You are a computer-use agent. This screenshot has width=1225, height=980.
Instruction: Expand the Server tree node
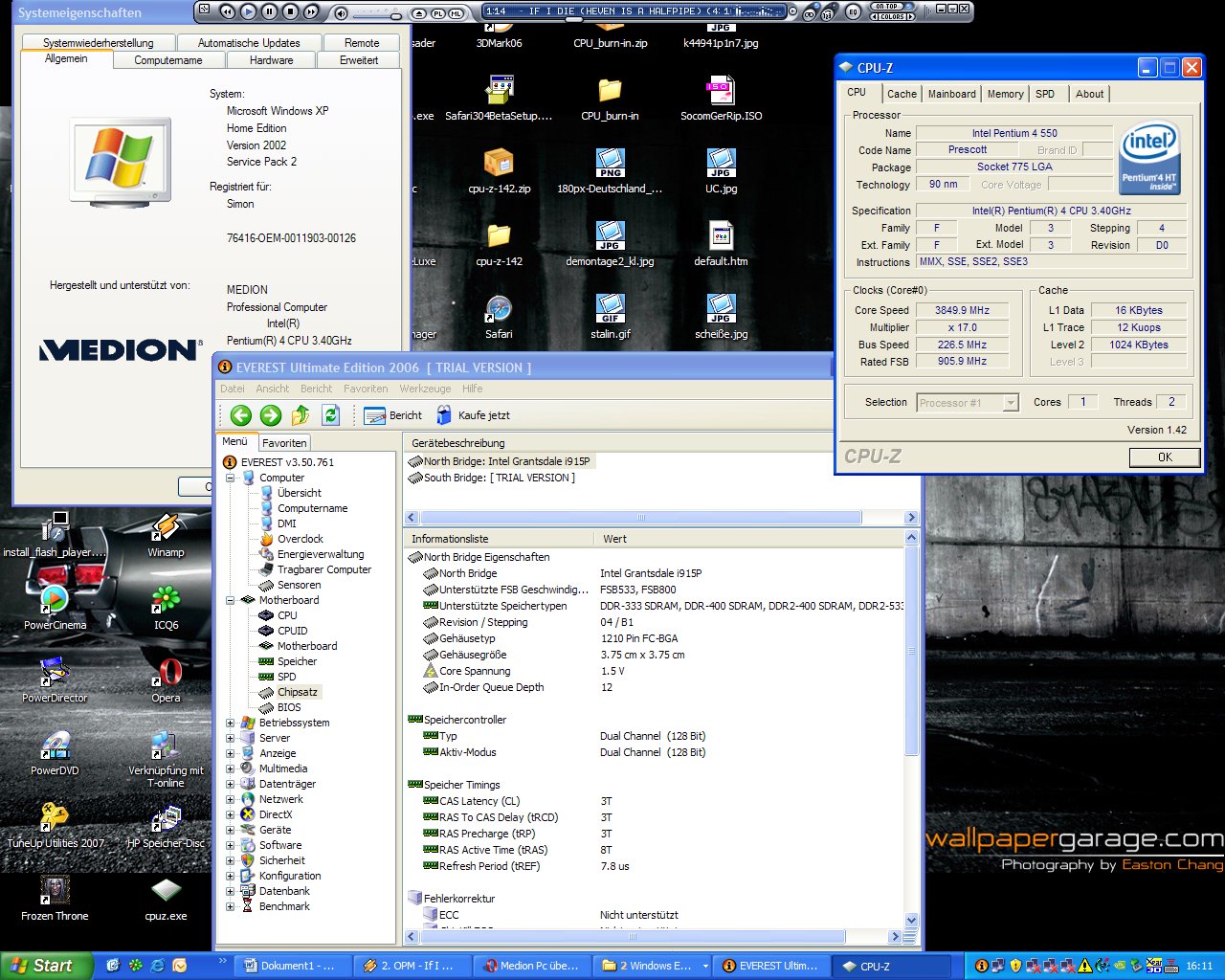[x=230, y=738]
